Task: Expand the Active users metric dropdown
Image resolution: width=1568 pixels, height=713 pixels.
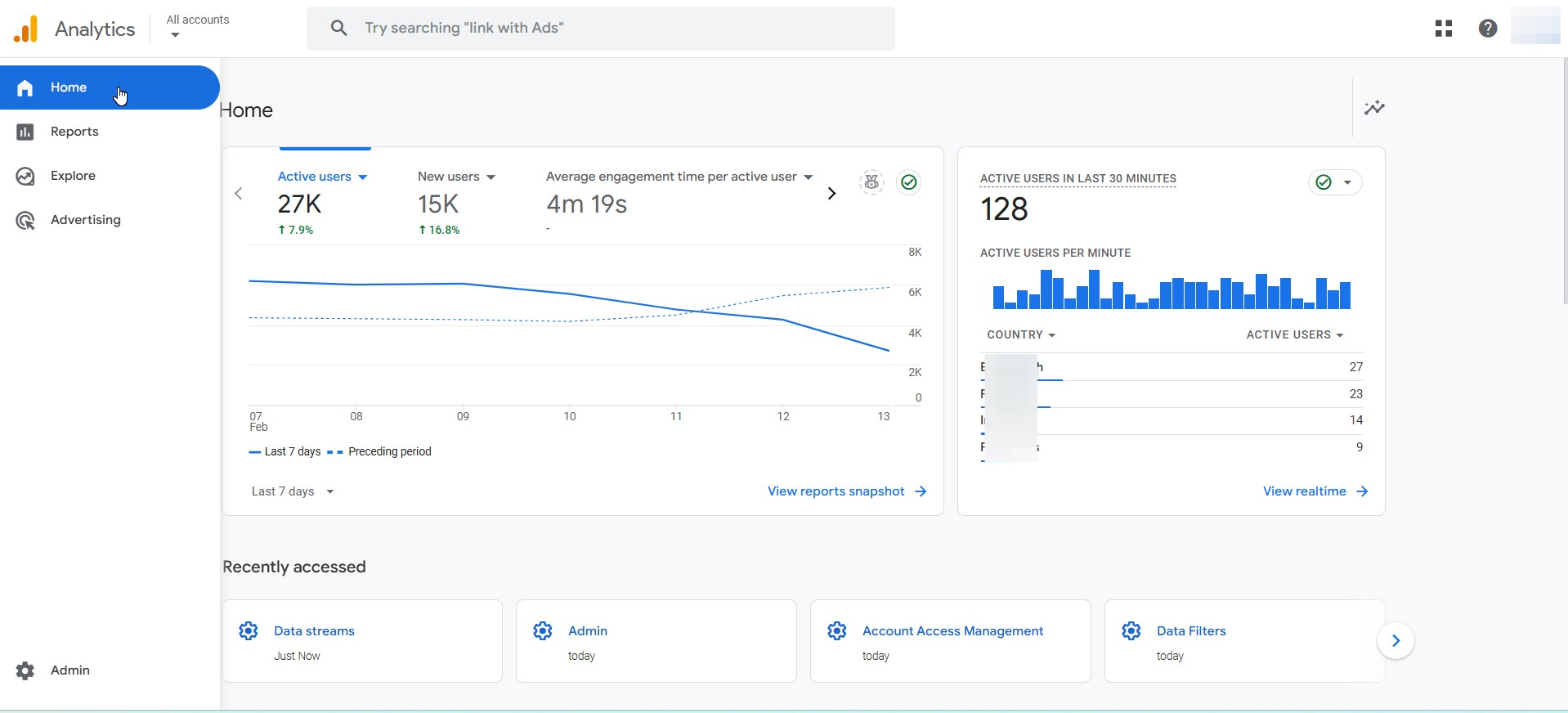Action: point(363,177)
